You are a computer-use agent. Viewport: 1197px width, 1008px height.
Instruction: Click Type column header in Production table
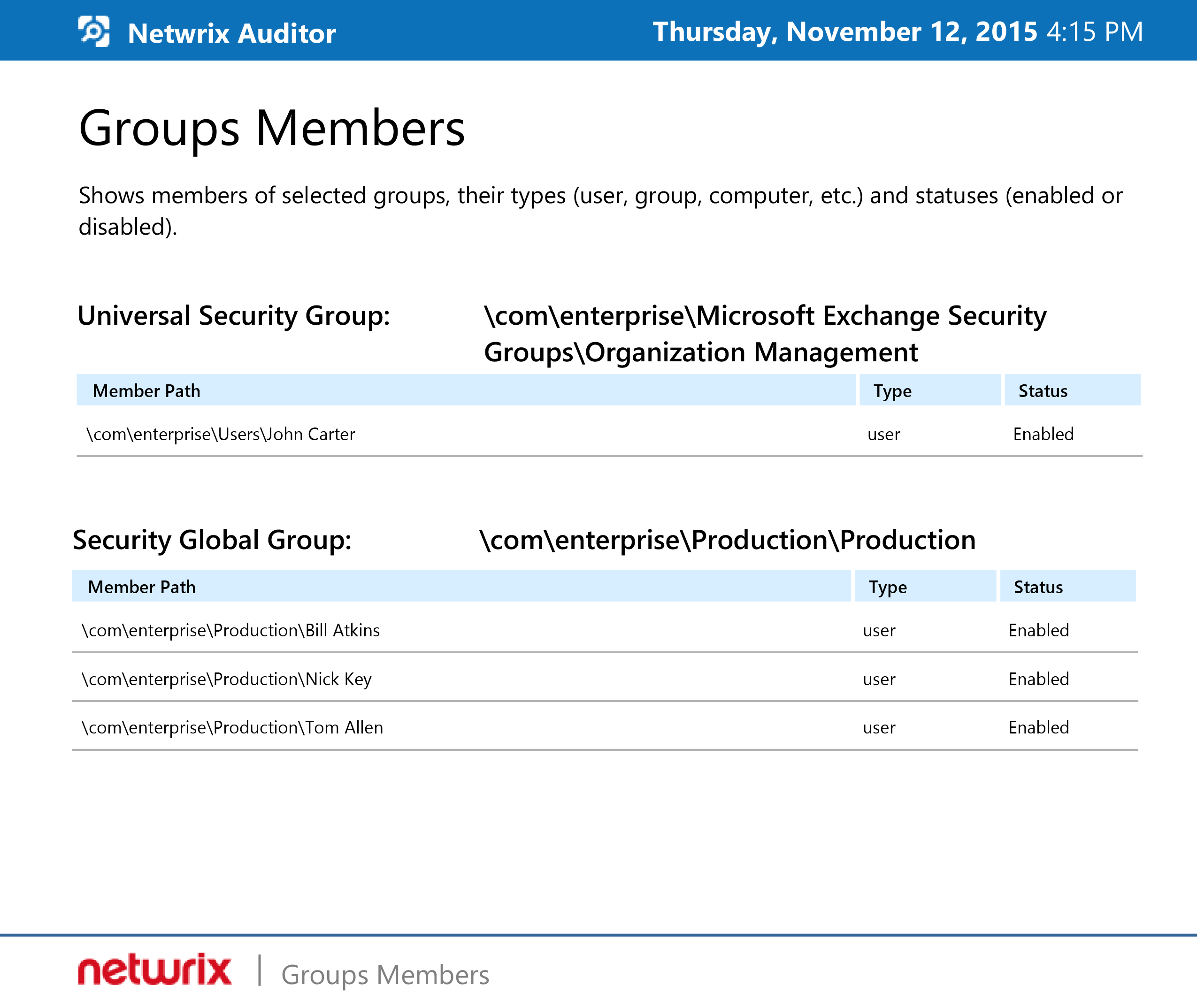[888, 587]
